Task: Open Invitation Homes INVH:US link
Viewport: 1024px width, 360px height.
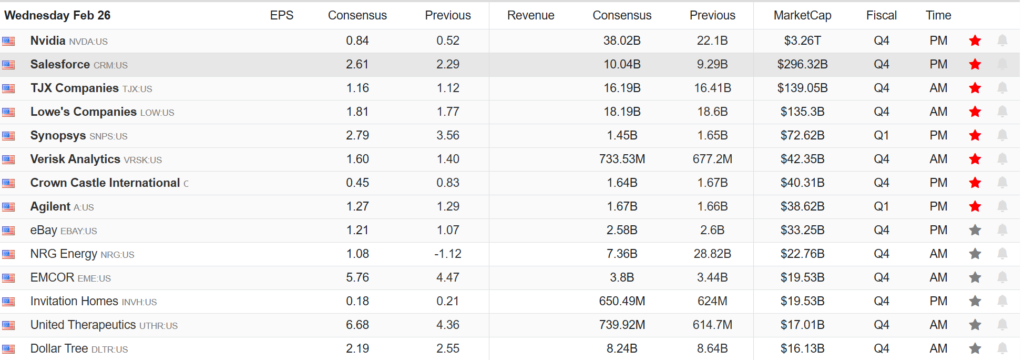Action: 93,301
